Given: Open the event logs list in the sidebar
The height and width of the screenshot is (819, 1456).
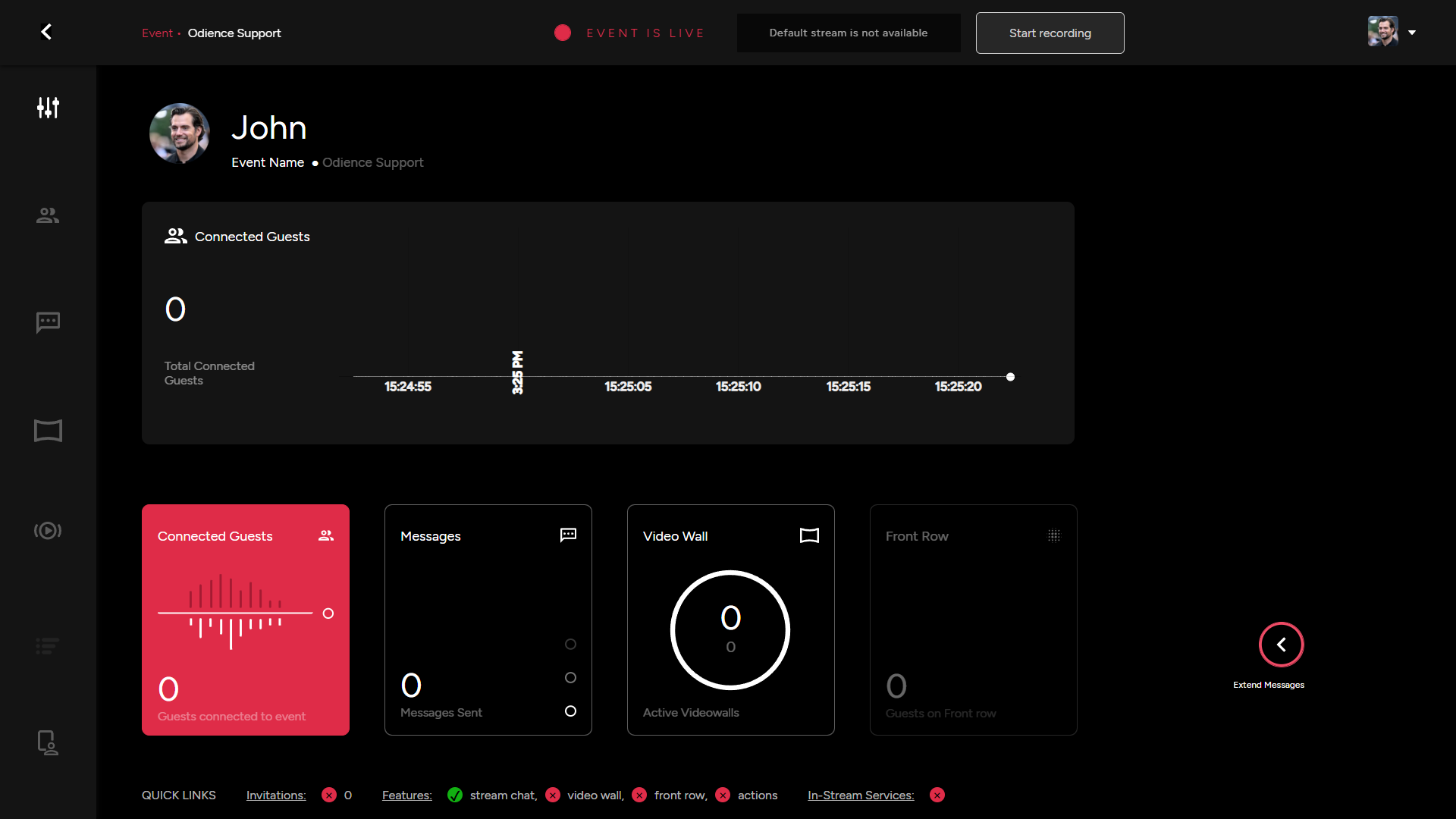Looking at the screenshot, I should click(x=47, y=645).
